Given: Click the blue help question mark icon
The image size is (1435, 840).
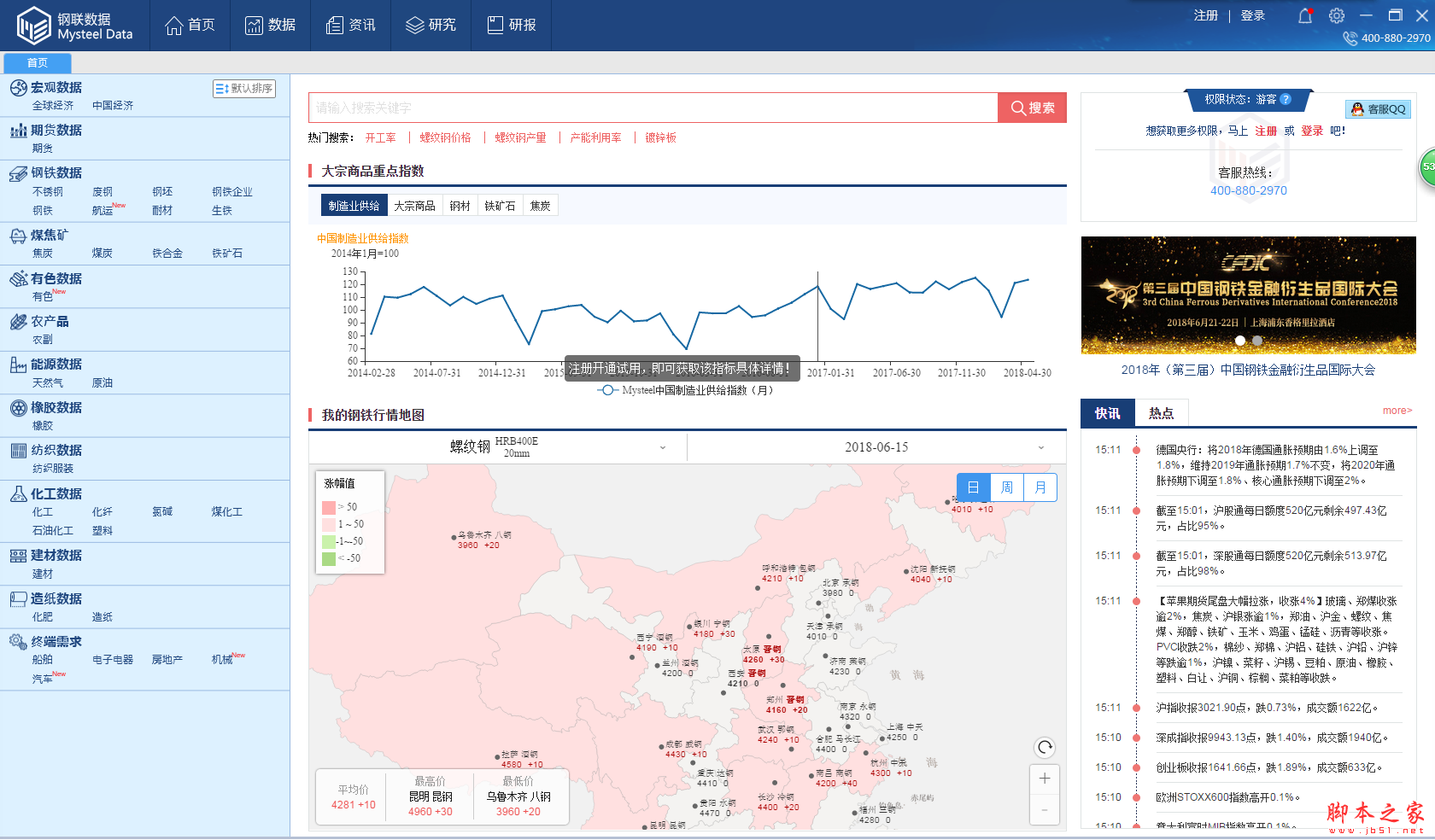Looking at the screenshot, I should pos(1286,99).
